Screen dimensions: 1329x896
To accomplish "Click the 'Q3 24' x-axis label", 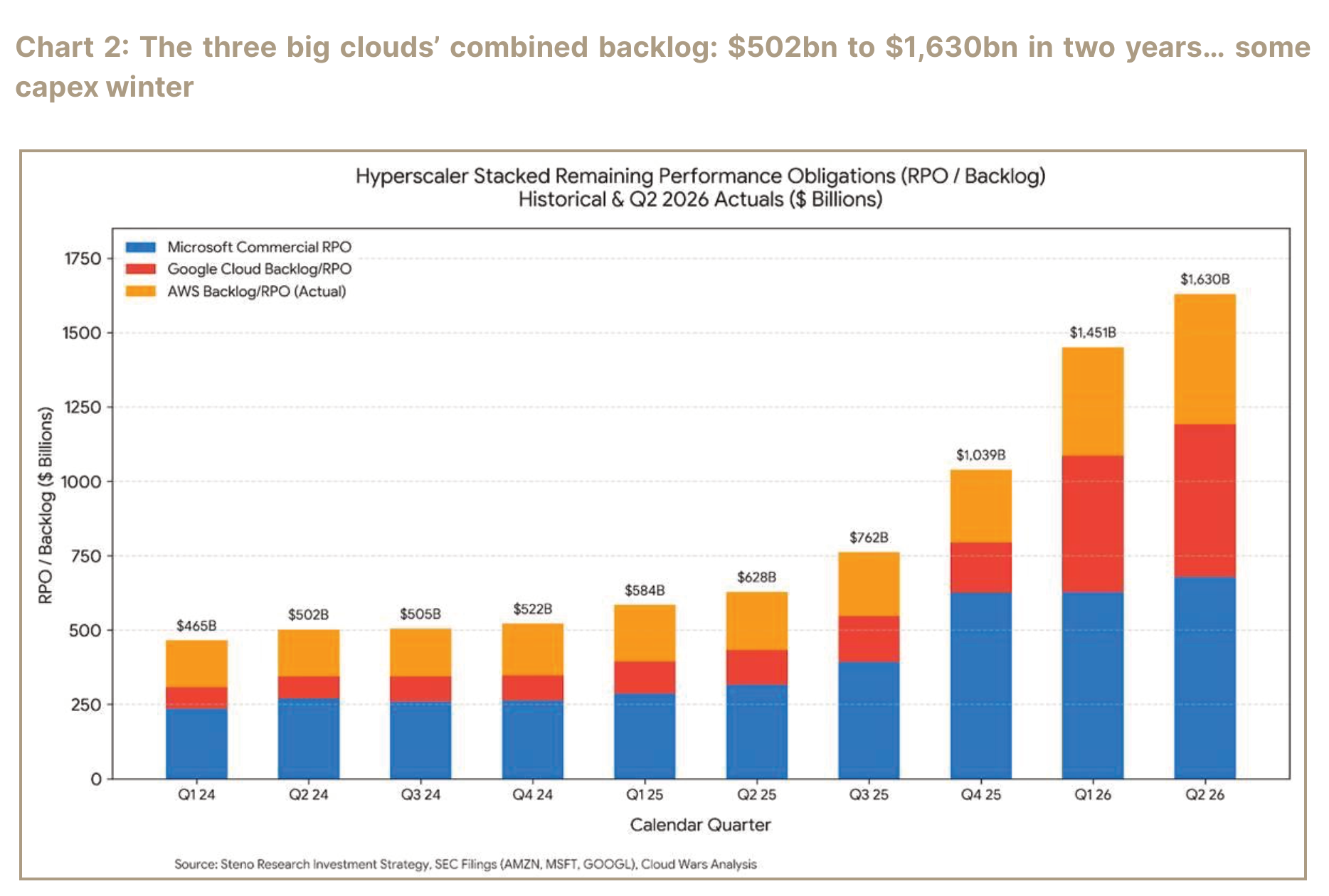I will [x=420, y=795].
